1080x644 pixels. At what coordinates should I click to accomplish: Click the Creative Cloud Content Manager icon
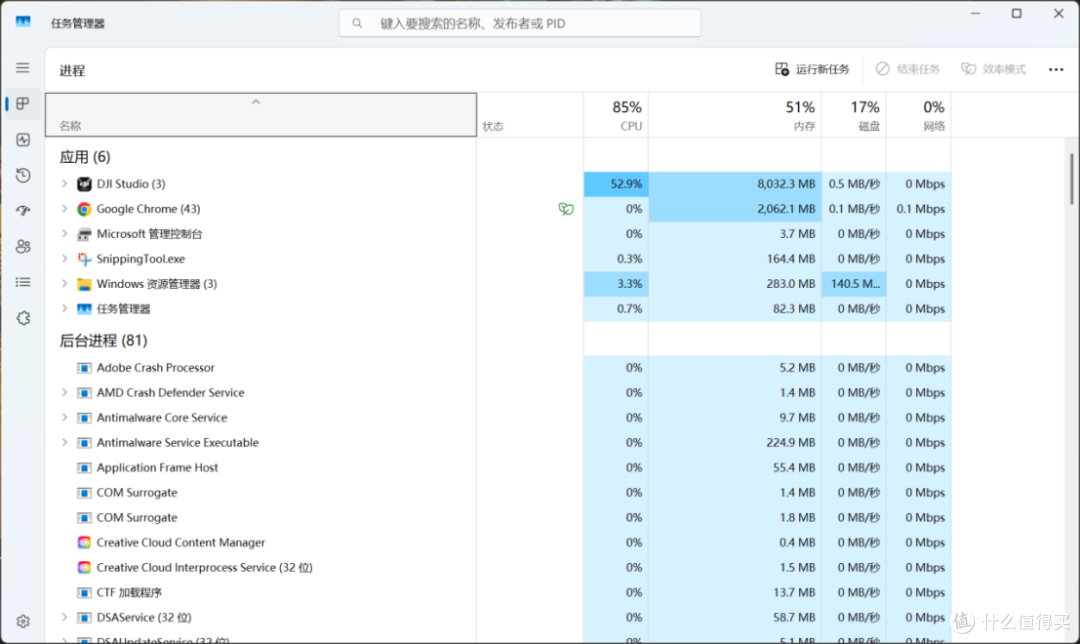tap(84, 543)
